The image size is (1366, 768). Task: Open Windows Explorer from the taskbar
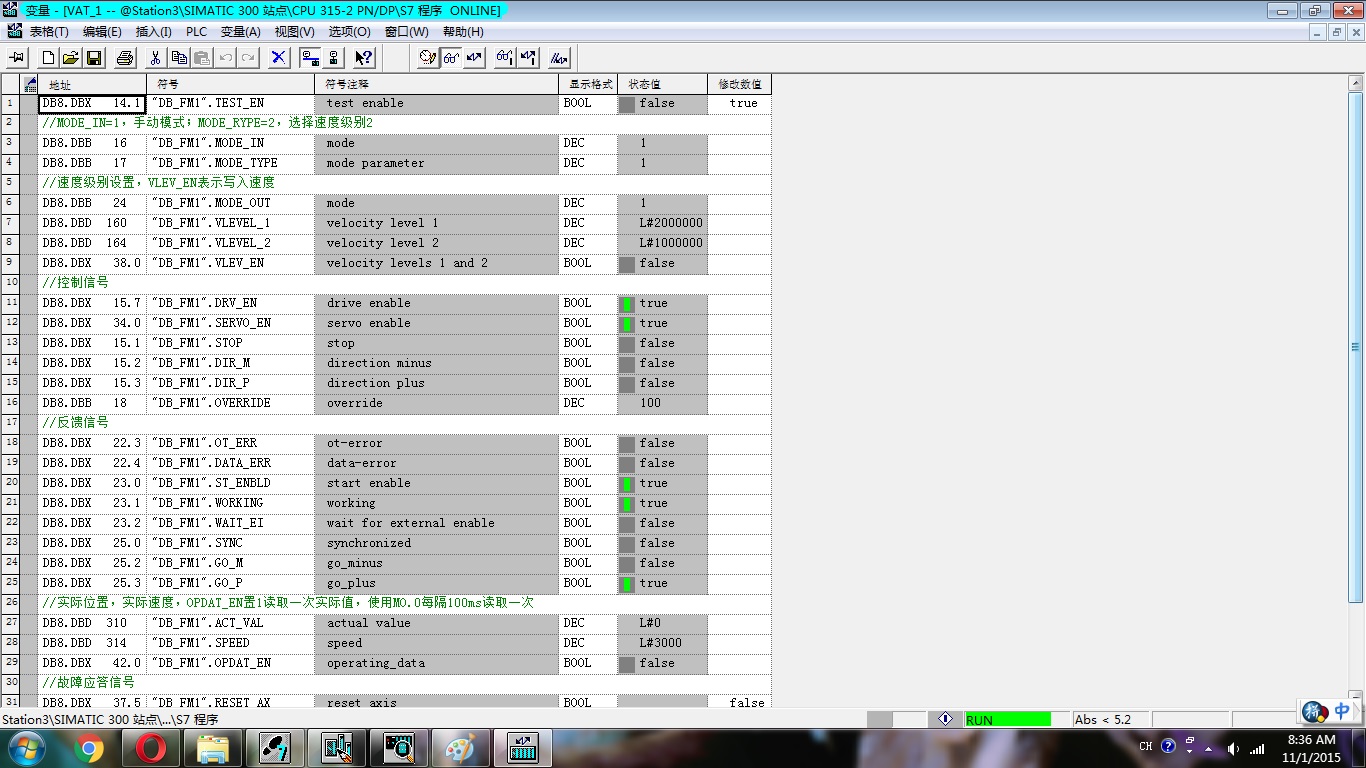pyautogui.click(x=213, y=748)
